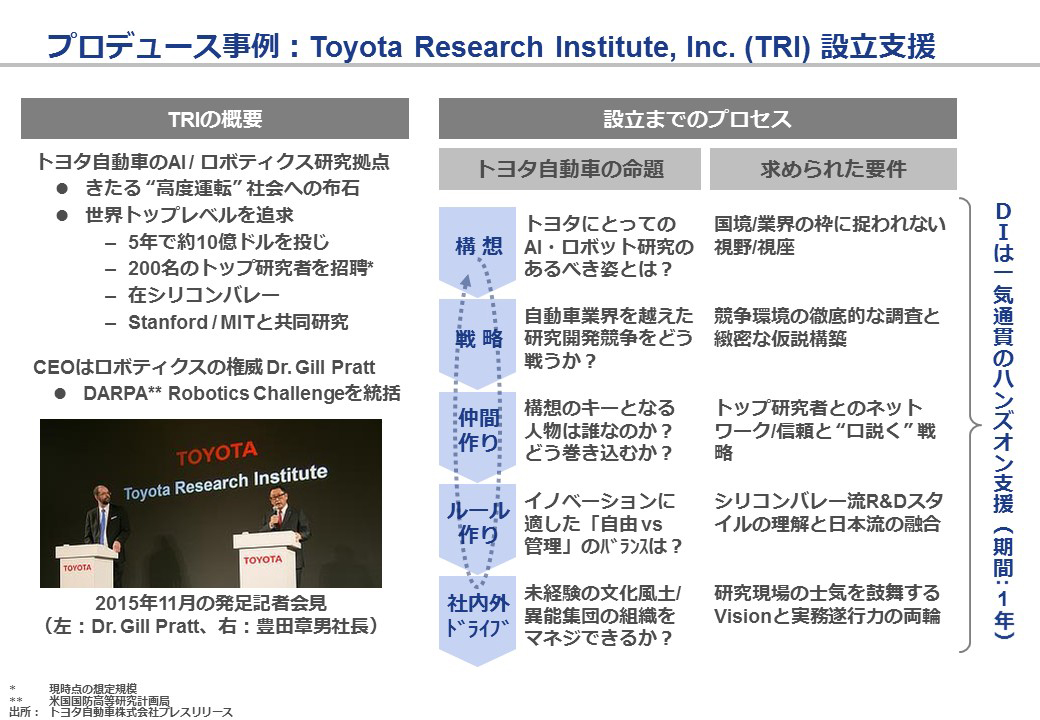
Task: Click the dotted loop arrow head
Action: point(466,281)
